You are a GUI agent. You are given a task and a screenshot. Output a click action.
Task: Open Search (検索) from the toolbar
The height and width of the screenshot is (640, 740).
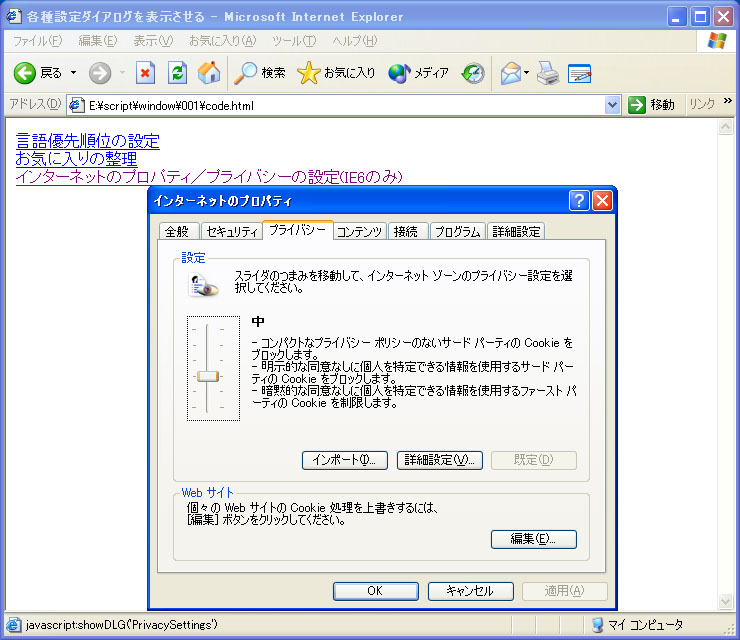click(x=260, y=73)
